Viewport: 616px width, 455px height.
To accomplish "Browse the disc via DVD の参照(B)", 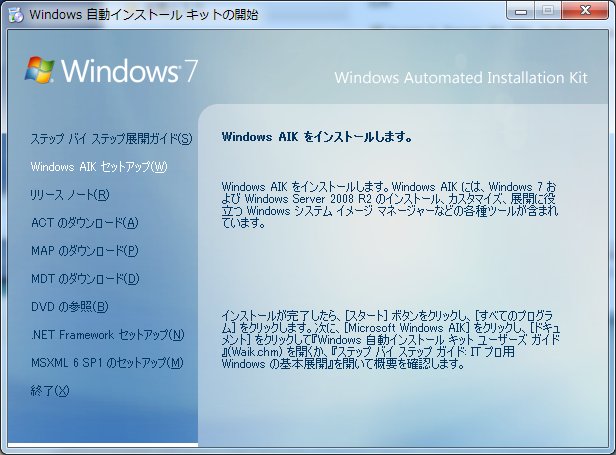I will pyautogui.click(x=69, y=306).
